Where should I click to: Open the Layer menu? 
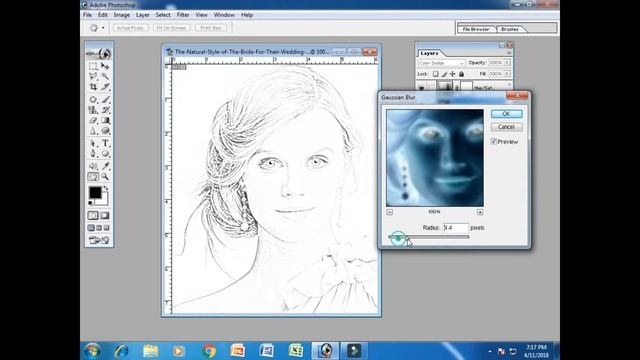click(142, 15)
